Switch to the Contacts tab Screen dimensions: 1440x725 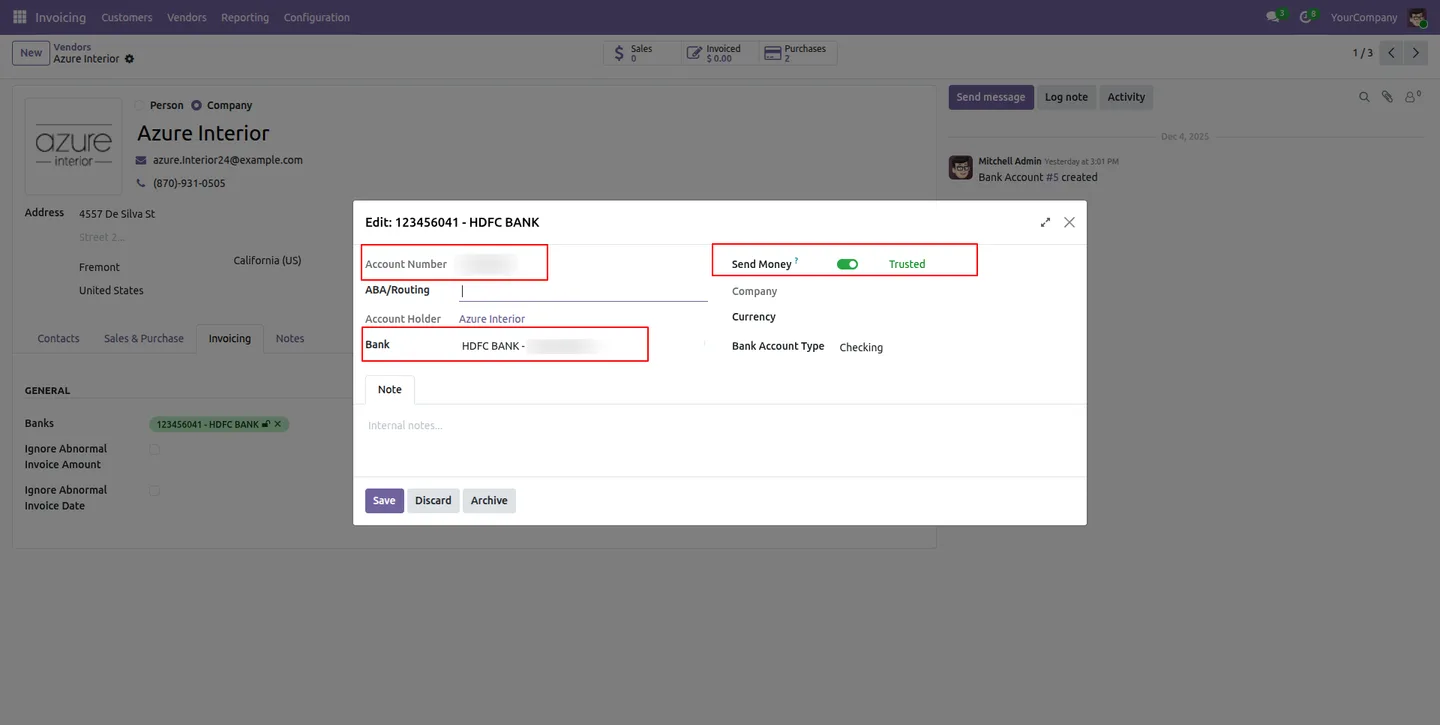tap(58, 338)
